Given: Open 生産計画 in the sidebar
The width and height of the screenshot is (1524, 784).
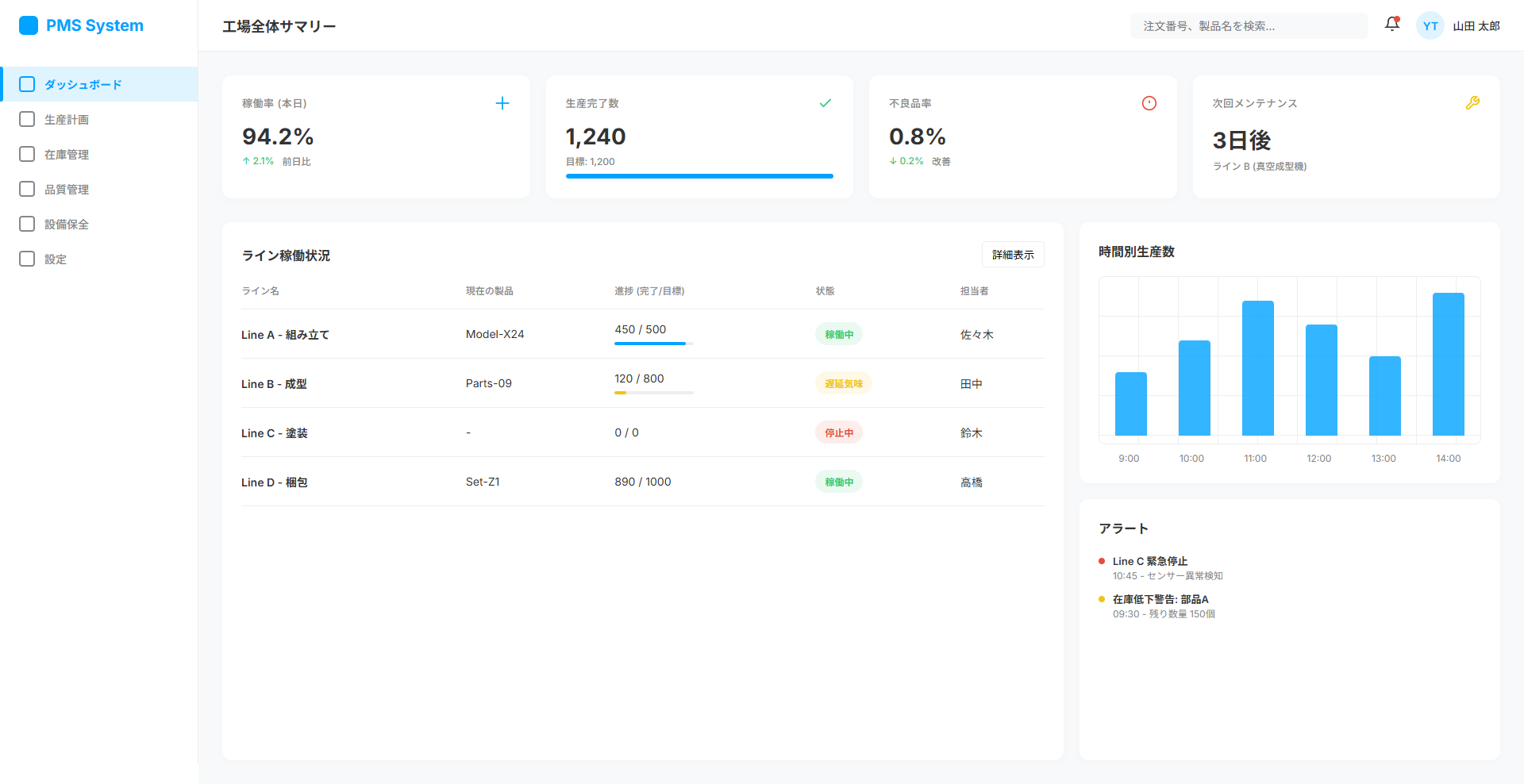Looking at the screenshot, I should 67,120.
